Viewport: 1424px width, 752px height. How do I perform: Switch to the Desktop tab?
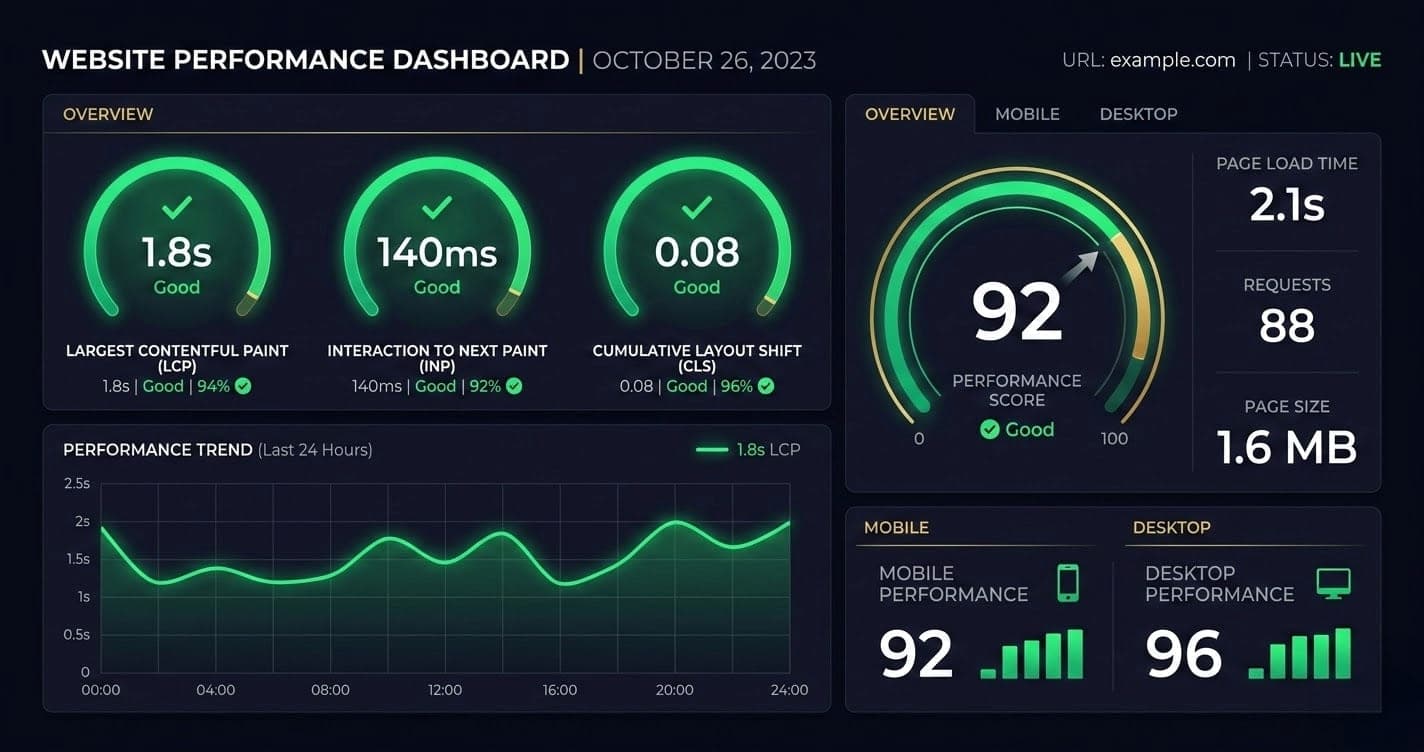click(x=1138, y=114)
